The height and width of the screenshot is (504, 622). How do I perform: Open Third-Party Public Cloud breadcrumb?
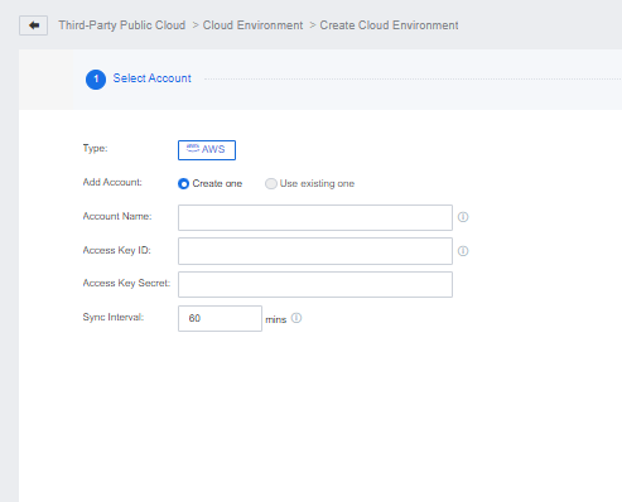coord(122,25)
